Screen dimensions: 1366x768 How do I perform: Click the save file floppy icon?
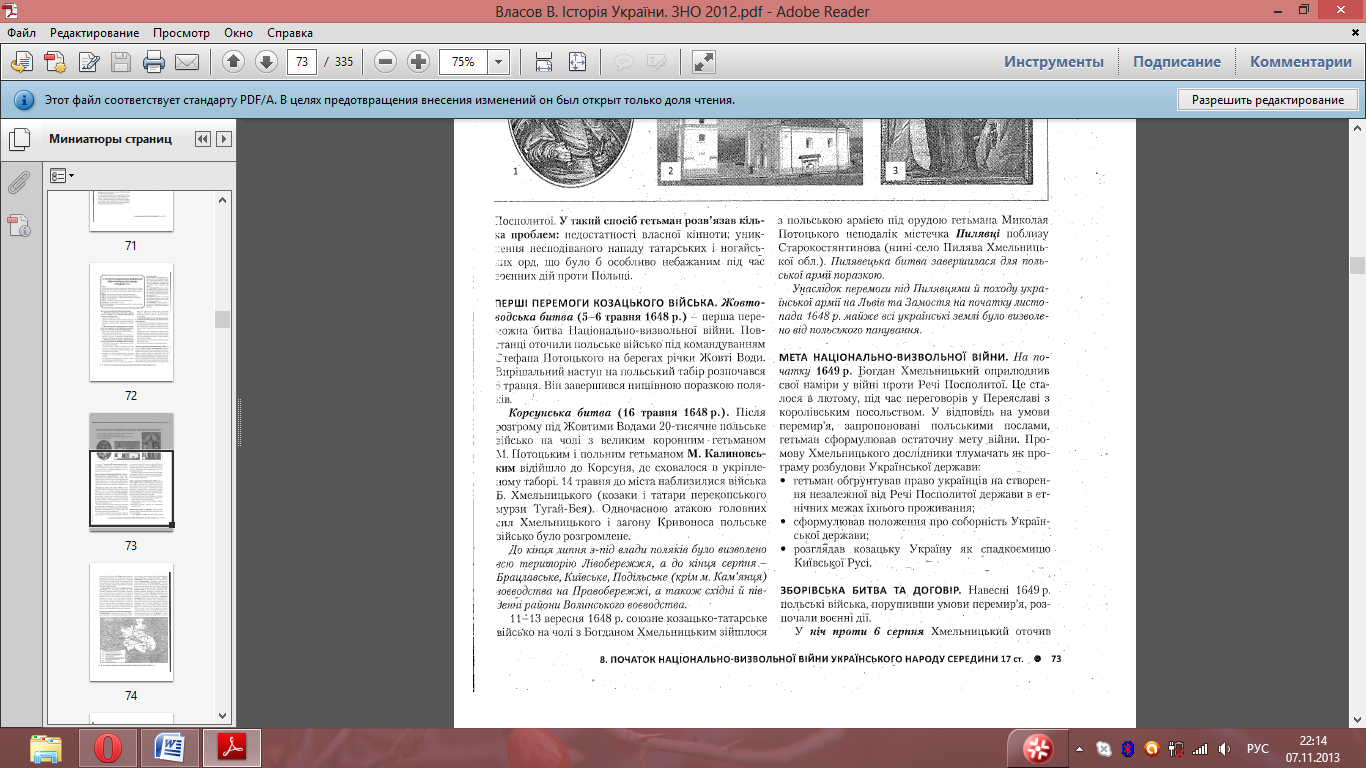click(121, 62)
